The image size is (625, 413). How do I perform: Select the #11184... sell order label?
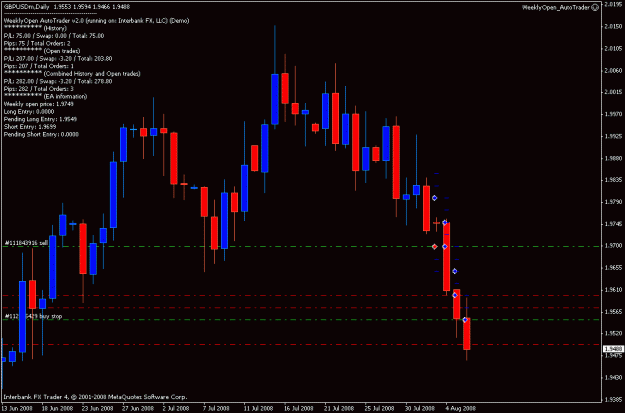tap(26, 243)
